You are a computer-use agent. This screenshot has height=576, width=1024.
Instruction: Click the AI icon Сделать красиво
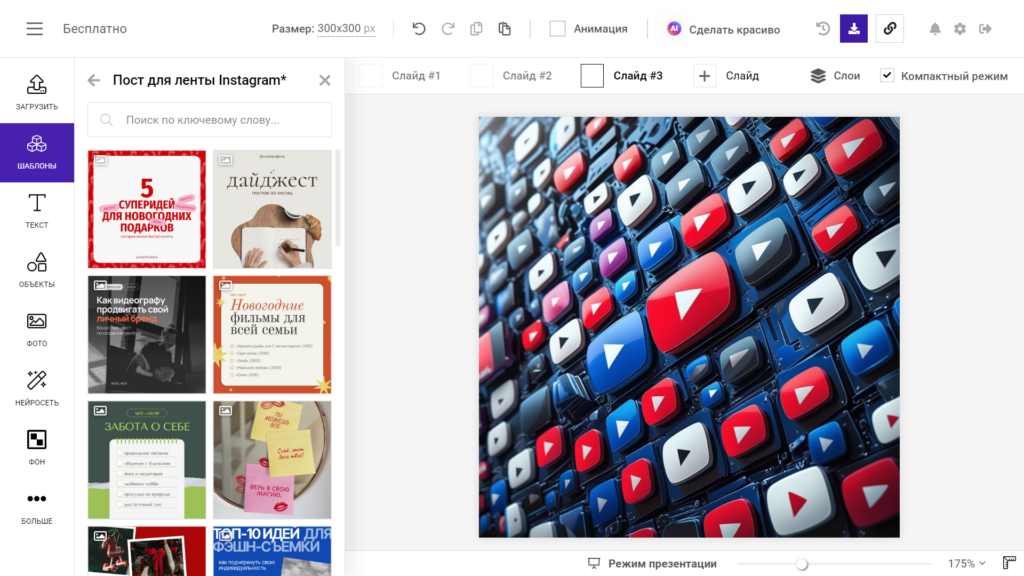pos(674,29)
